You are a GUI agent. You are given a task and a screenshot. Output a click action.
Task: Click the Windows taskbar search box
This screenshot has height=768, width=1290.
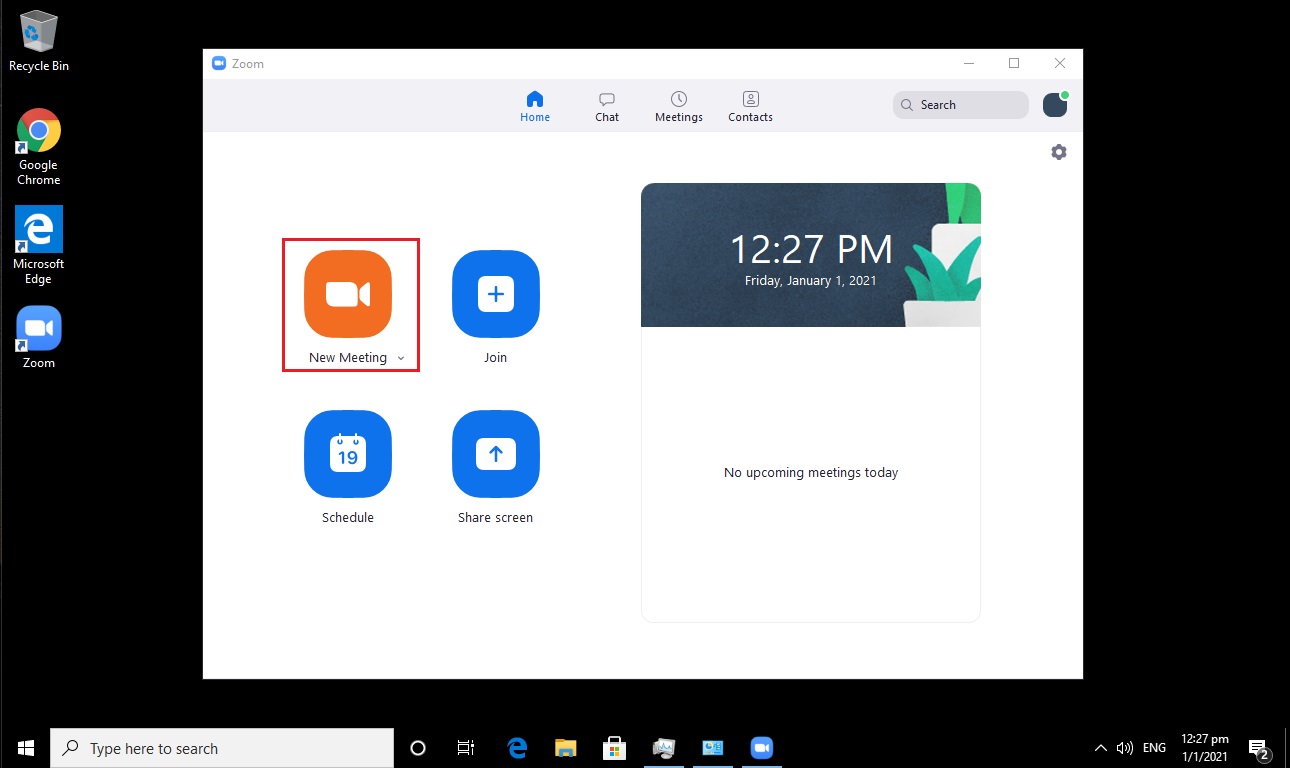222,748
